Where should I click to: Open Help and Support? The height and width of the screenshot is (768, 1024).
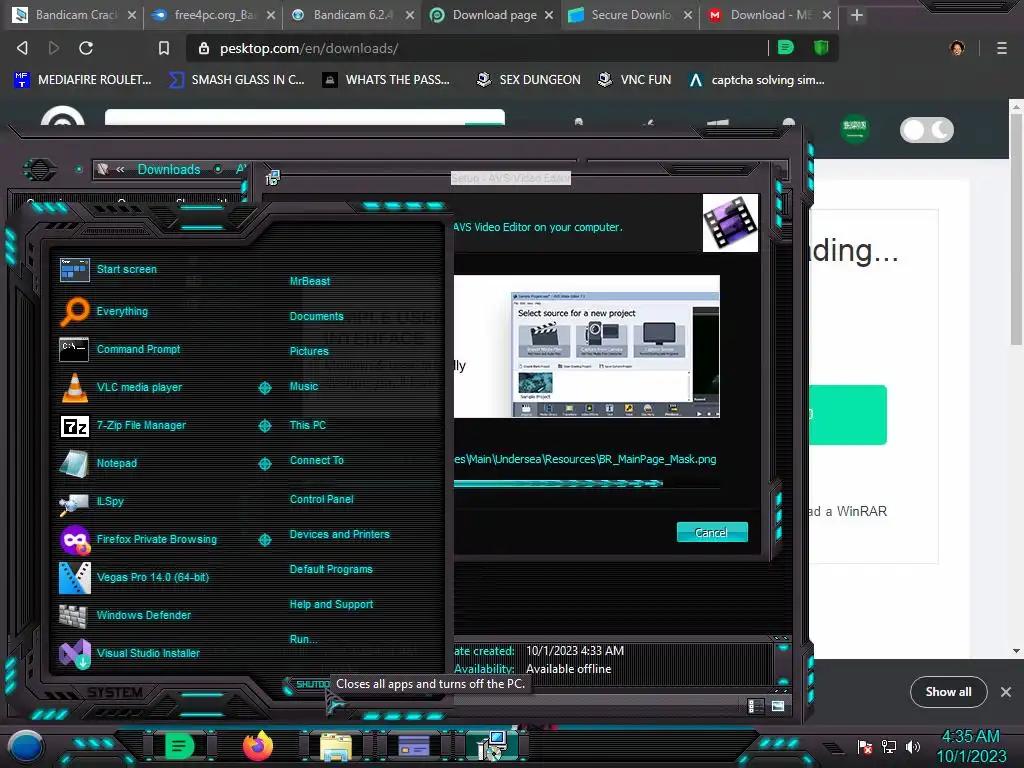331,604
